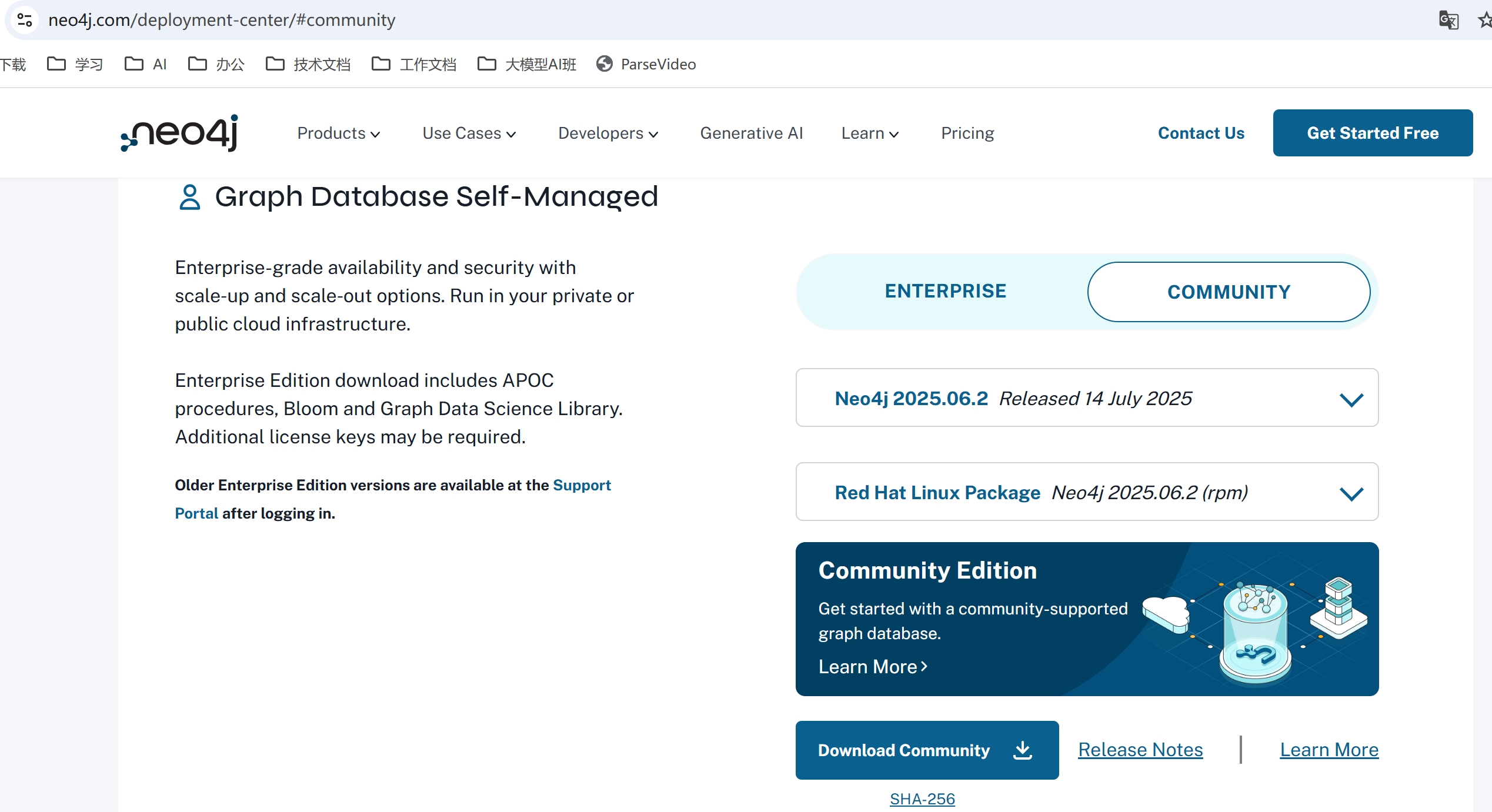Go to the Pricing page
The image size is (1492, 812).
(967, 133)
